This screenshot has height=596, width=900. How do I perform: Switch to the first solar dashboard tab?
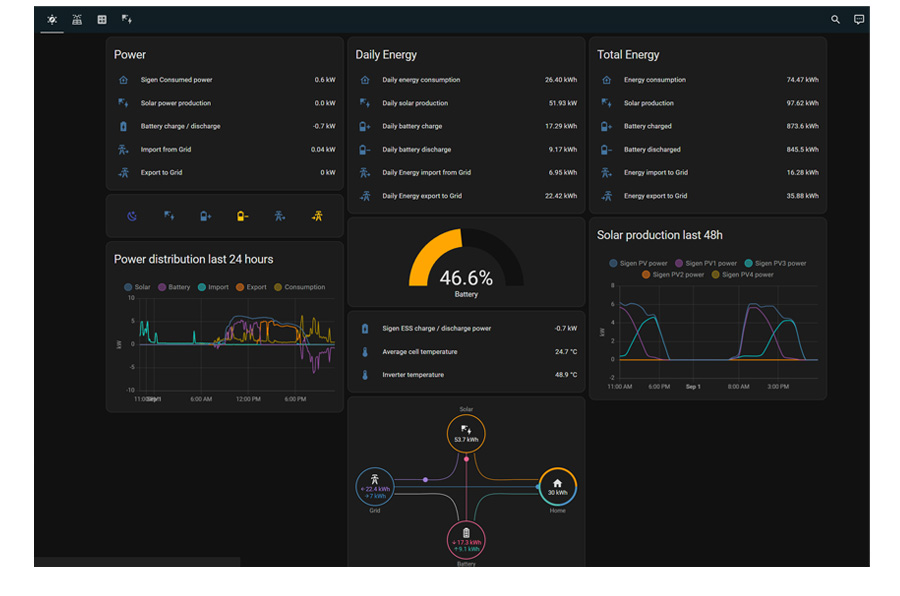52,20
